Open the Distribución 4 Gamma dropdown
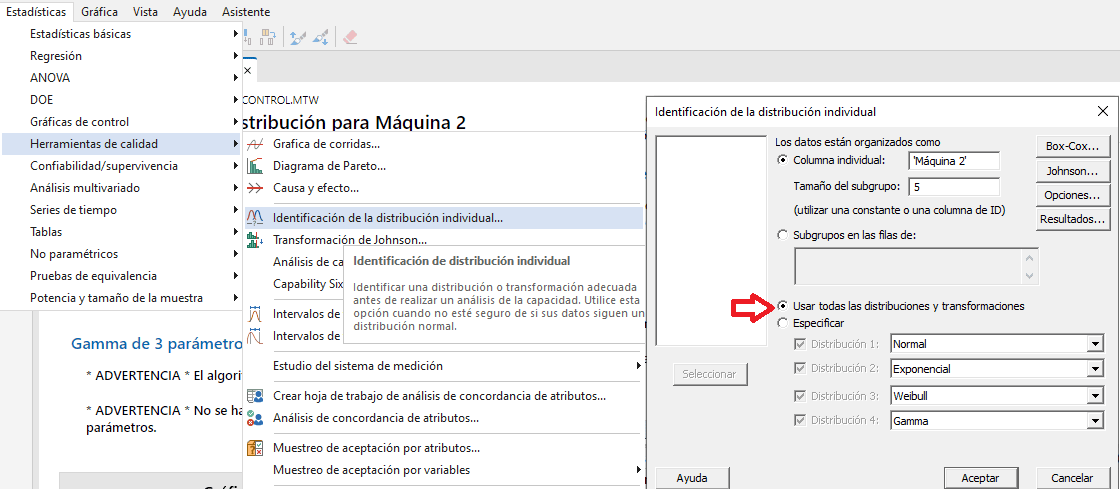 pos(1096,422)
